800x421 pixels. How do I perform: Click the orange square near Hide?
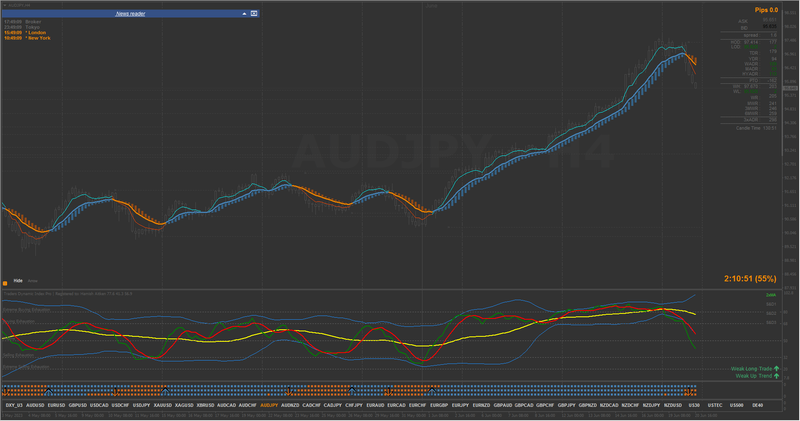coord(5,283)
